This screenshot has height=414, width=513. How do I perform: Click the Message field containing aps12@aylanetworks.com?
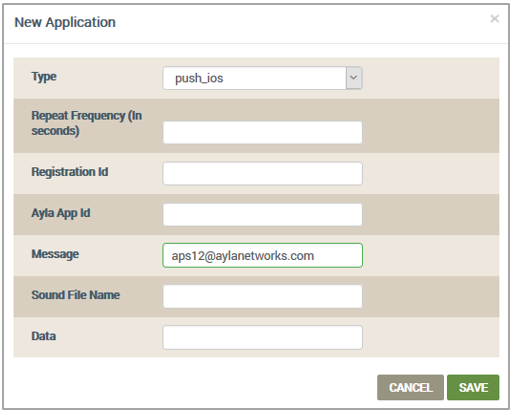click(x=262, y=255)
